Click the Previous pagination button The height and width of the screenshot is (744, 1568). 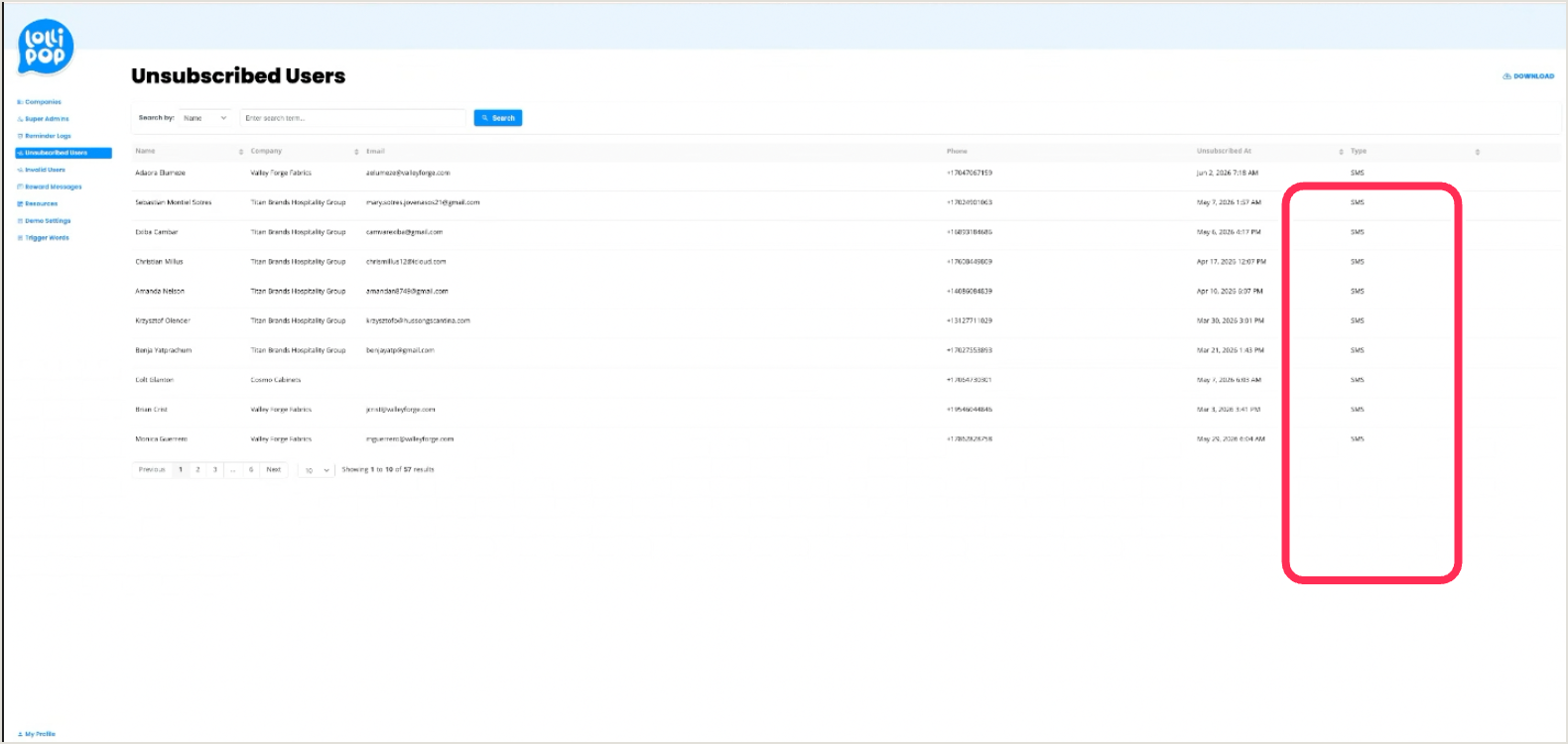tap(152, 470)
